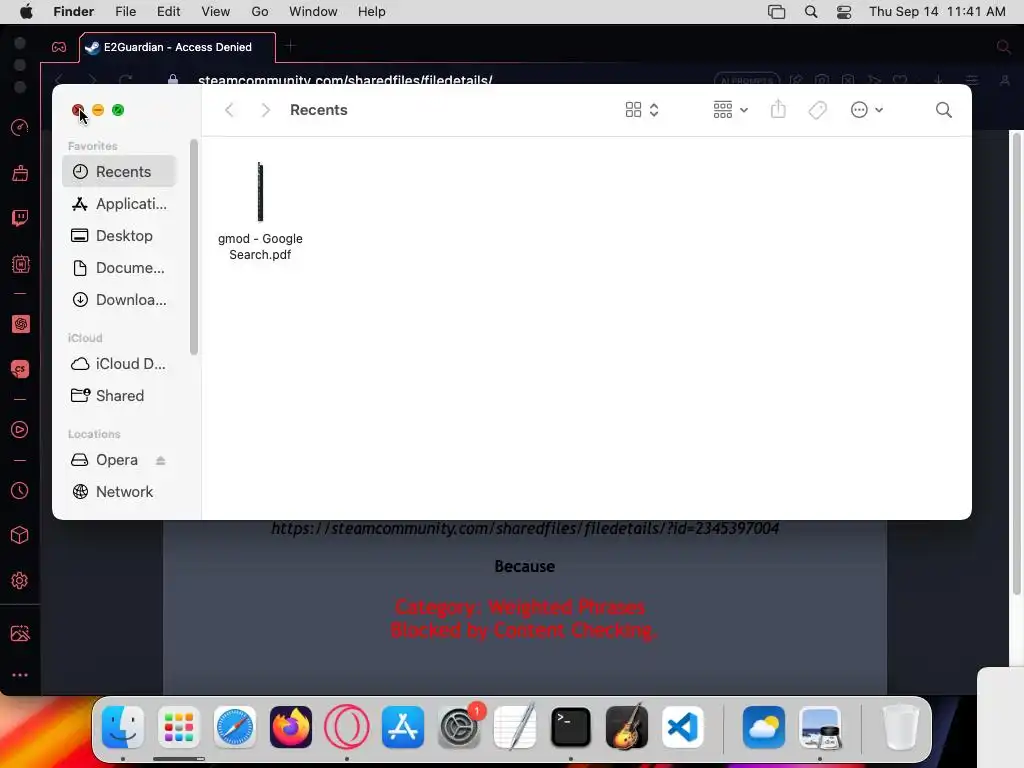Open Shared folder in sidebar

120,396
